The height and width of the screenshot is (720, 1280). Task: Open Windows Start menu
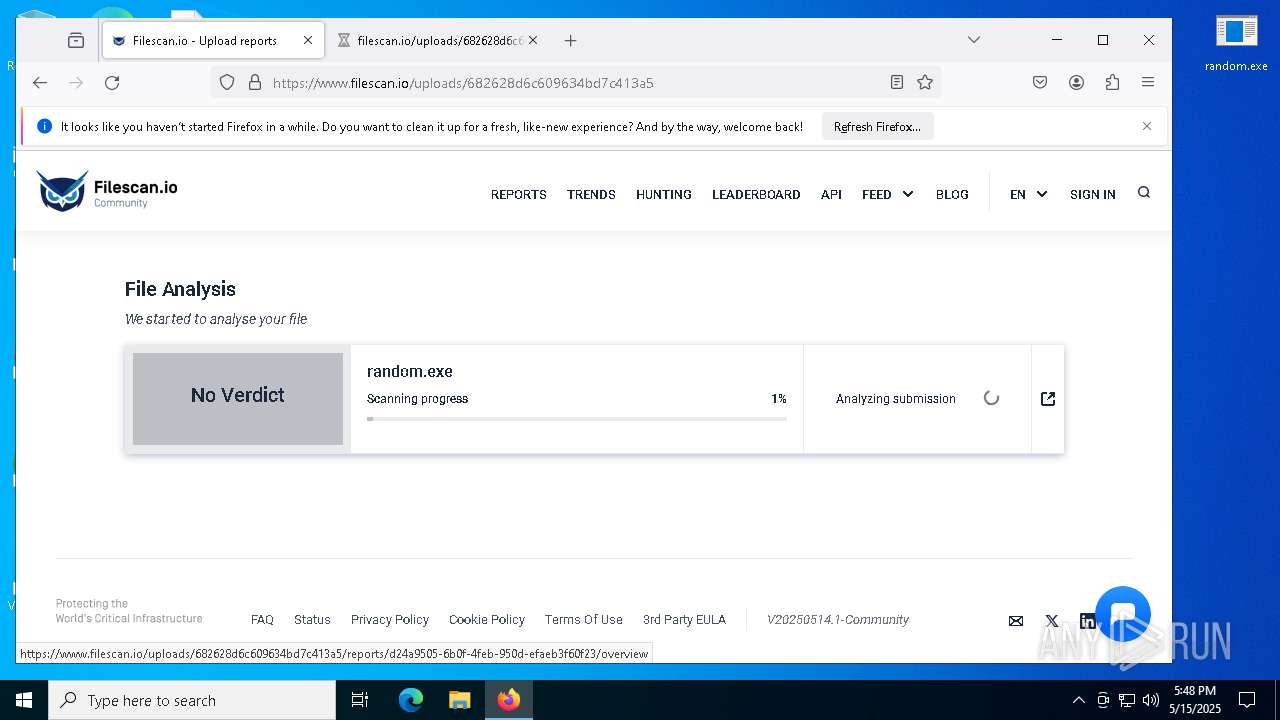pyautogui.click(x=24, y=700)
